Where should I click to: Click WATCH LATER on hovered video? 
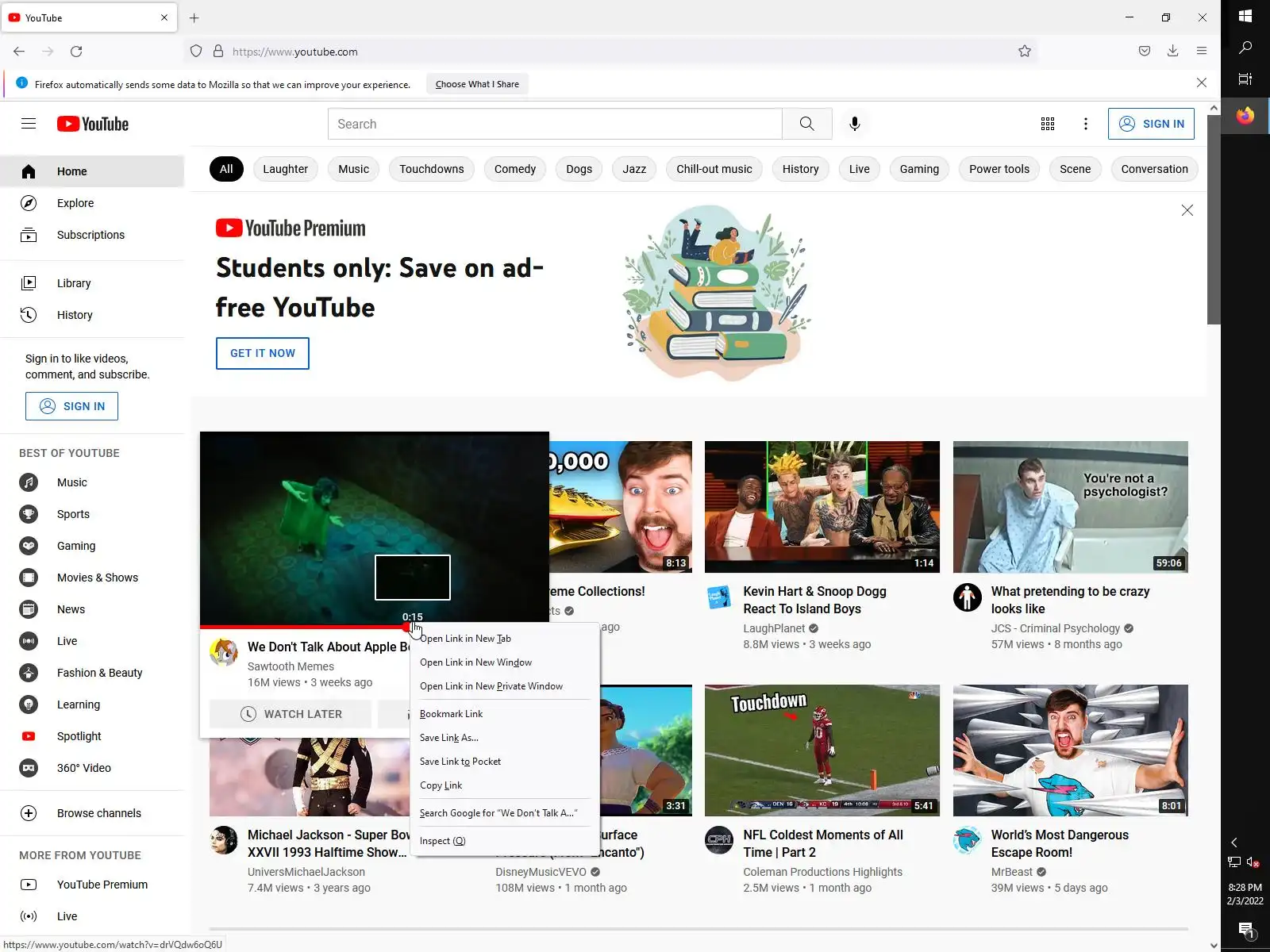point(291,714)
